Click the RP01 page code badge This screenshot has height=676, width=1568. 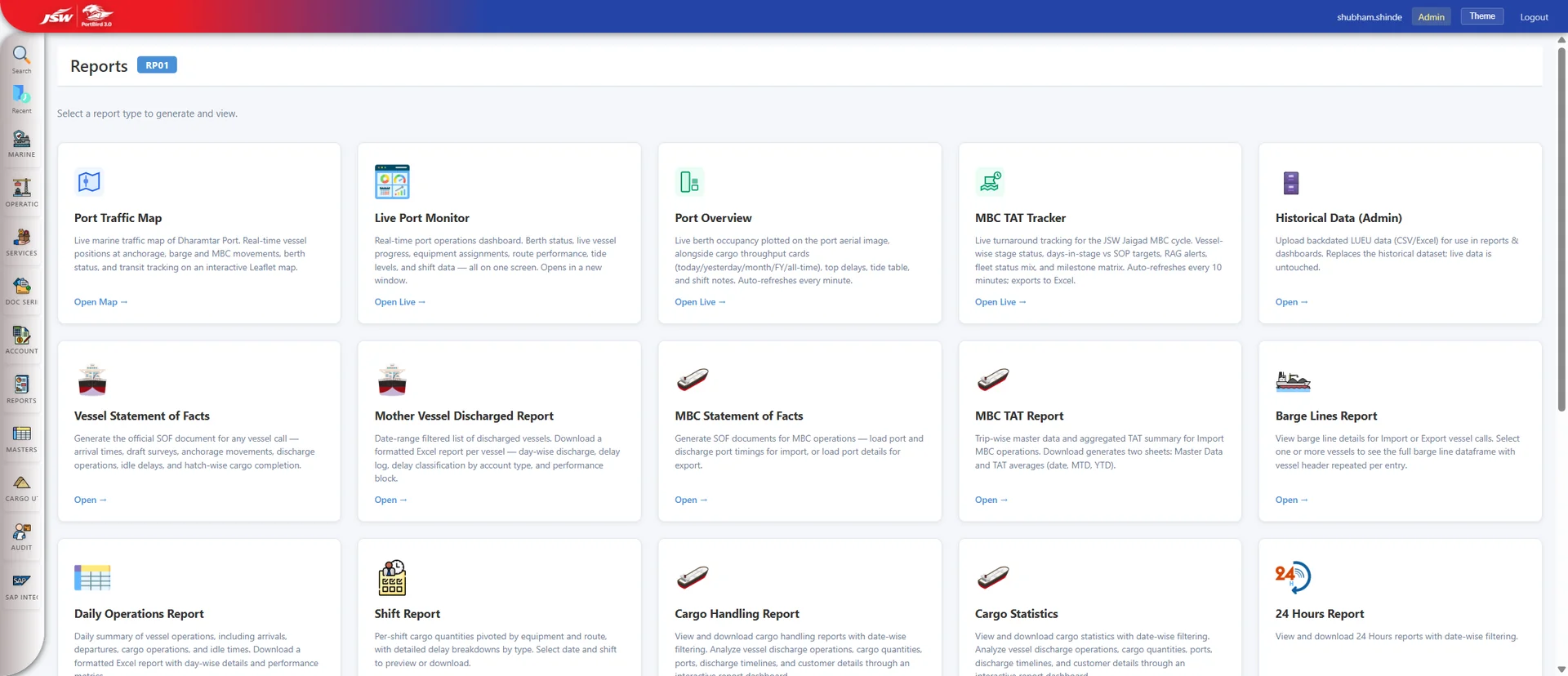coord(157,65)
